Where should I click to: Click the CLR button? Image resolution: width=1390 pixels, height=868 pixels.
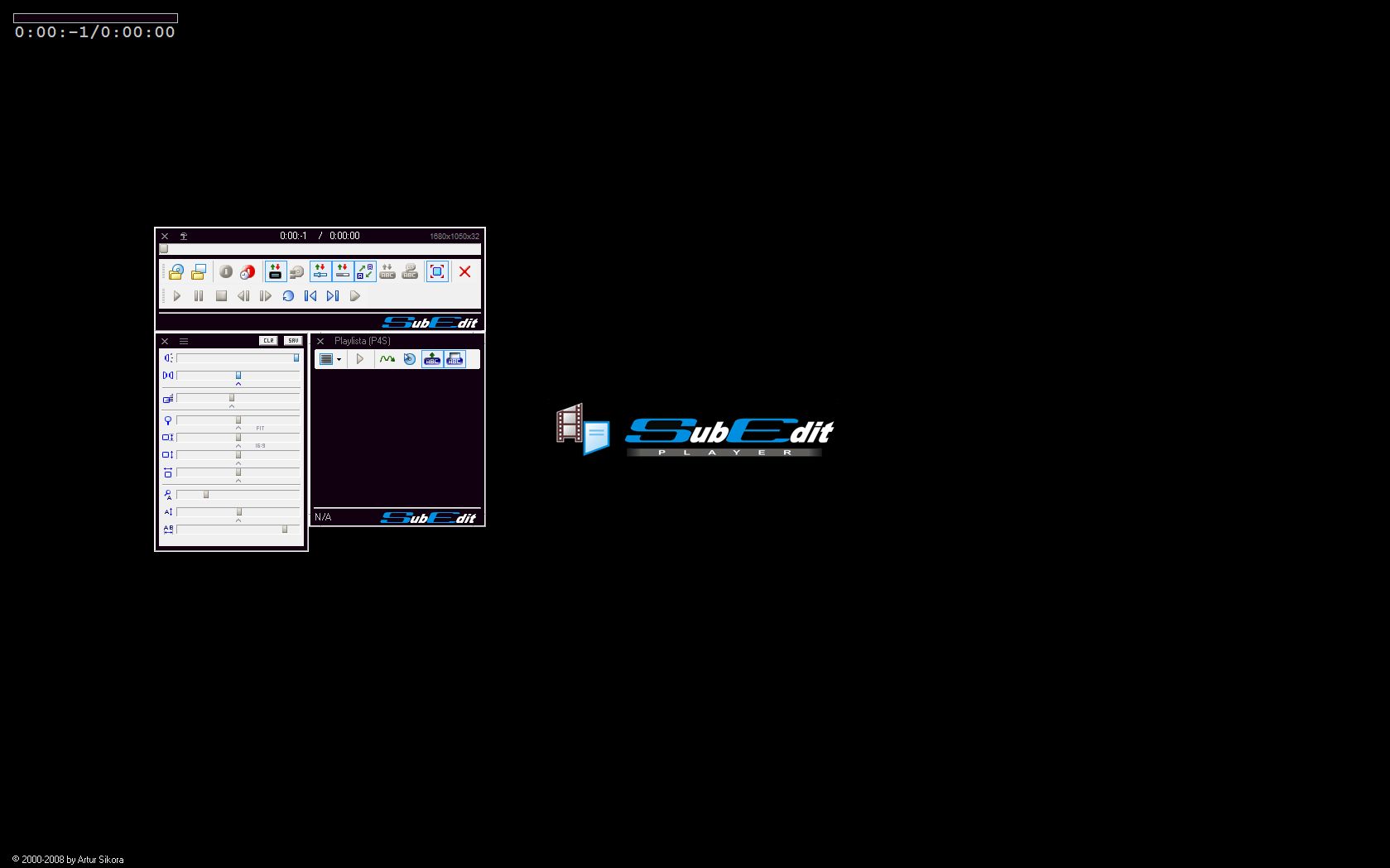coord(268,341)
